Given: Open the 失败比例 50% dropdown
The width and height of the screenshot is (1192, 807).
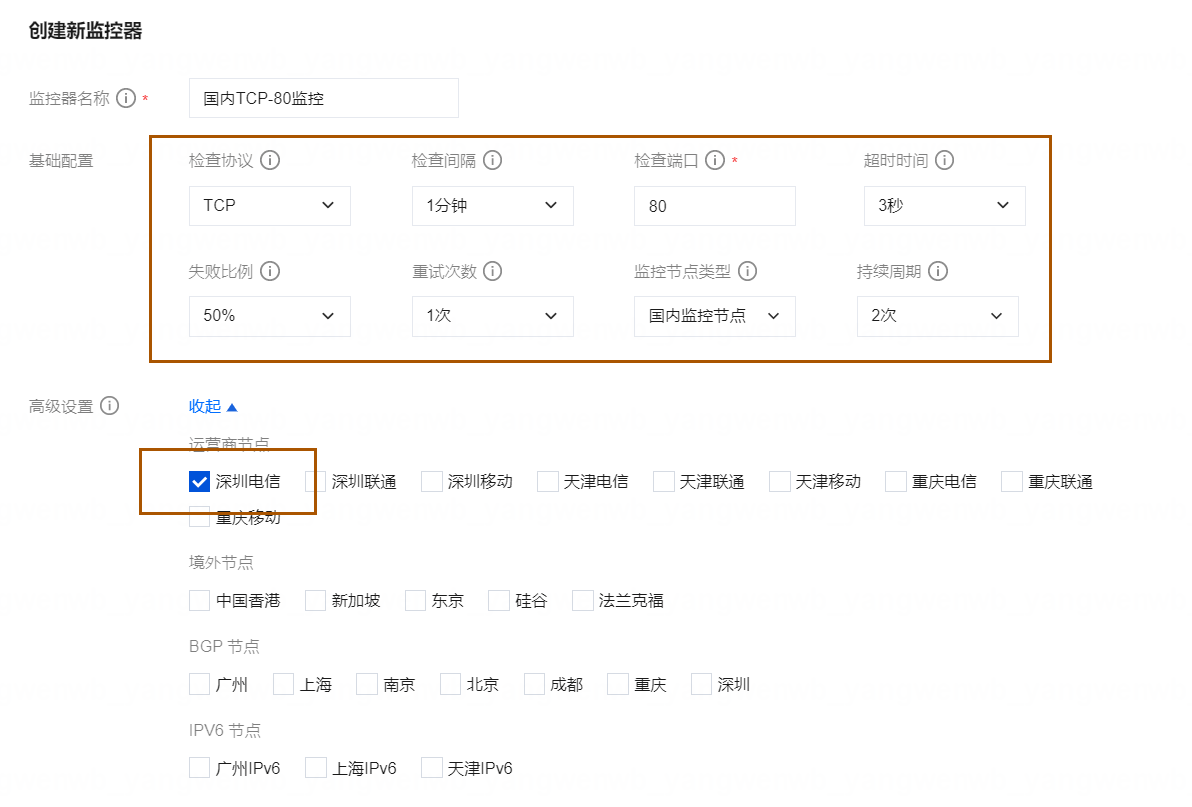Looking at the screenshot, I should tap(270, 316).
